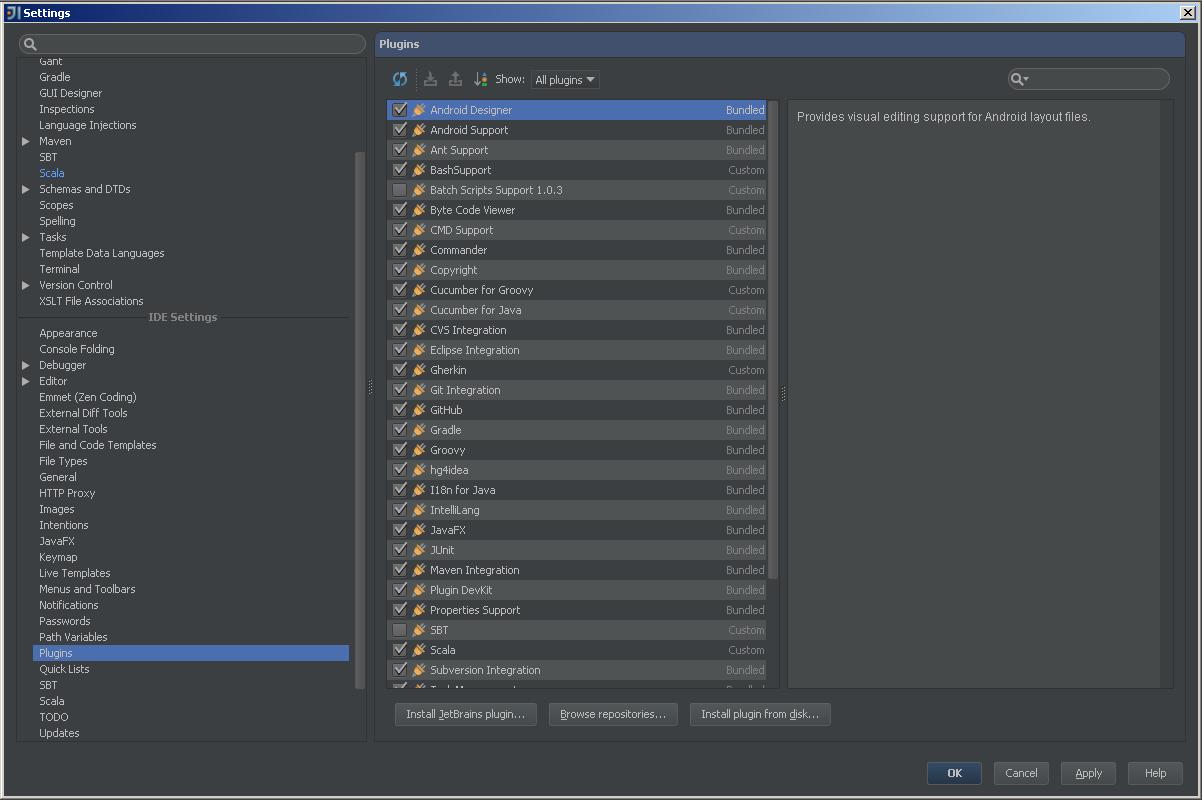Image resolution: width=1202 pixels, height=800 pixels.
Task: Click the plug icon beside Git Integration
Action: point(419,390)
